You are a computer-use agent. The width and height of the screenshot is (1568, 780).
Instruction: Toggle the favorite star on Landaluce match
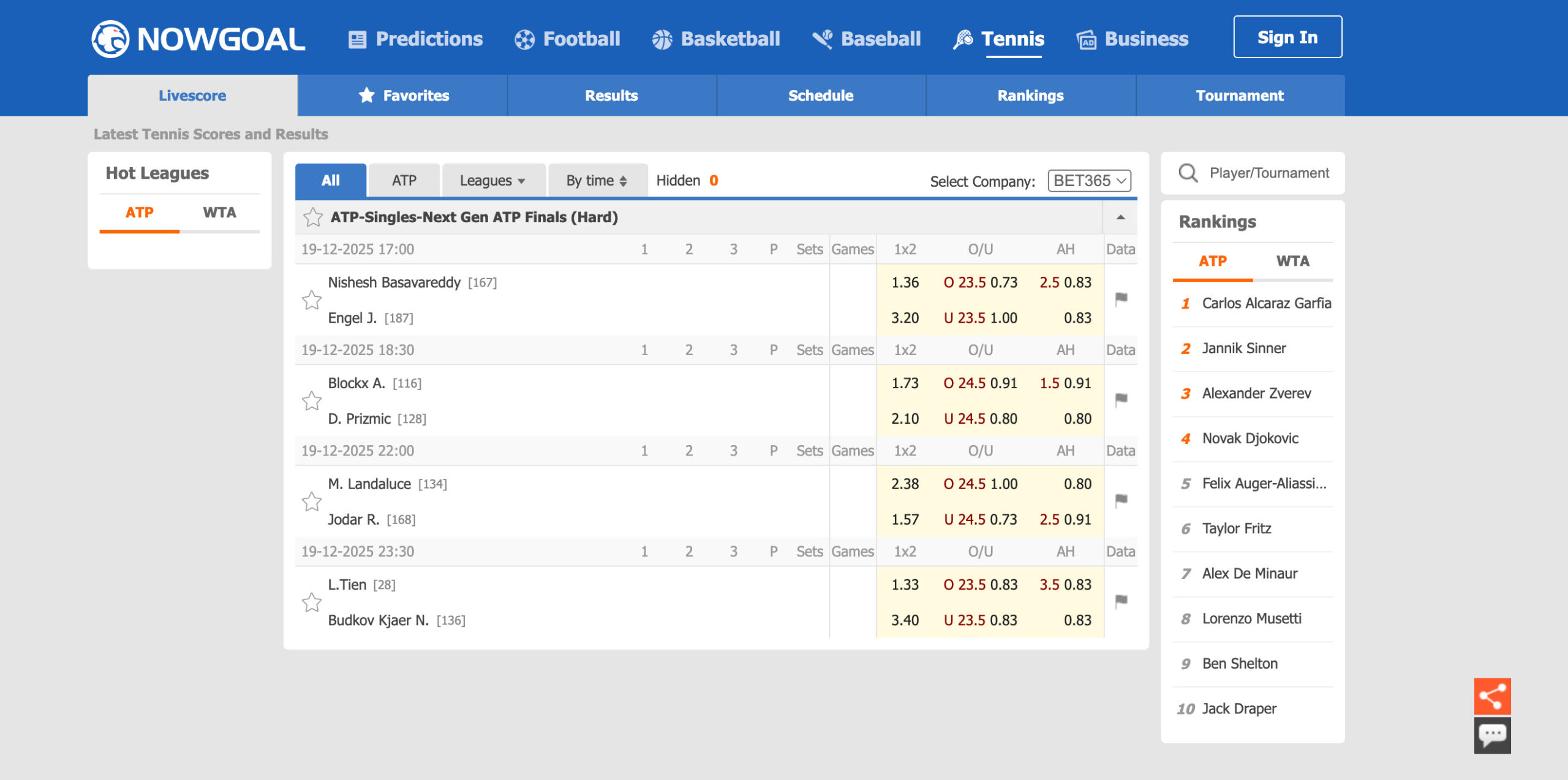(x=312, y=501)
